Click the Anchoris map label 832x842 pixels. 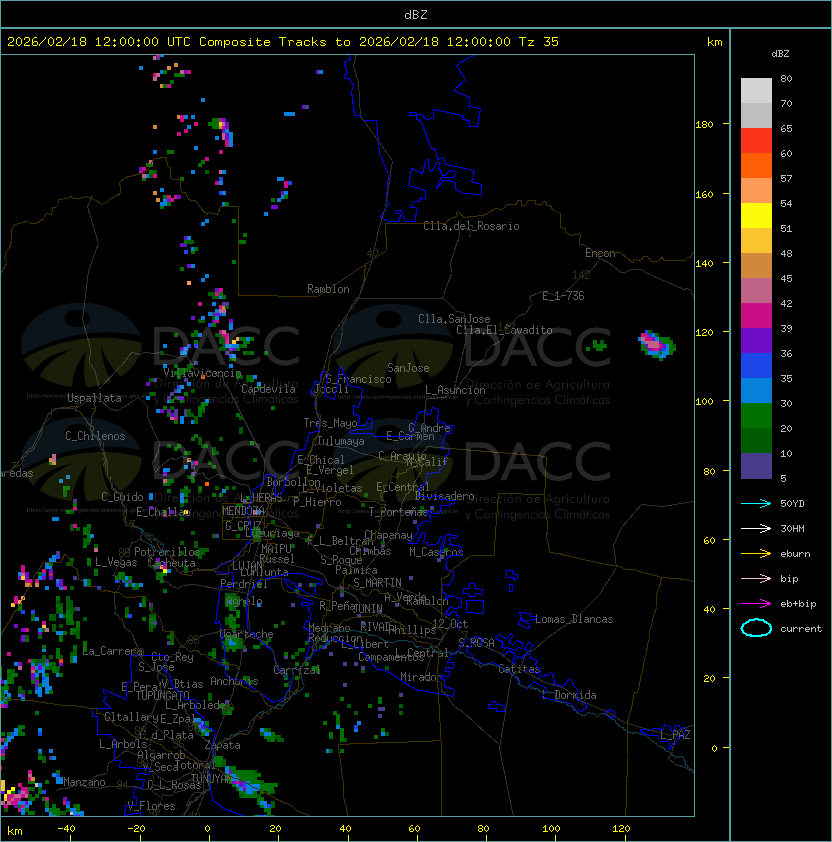point(234,681)
